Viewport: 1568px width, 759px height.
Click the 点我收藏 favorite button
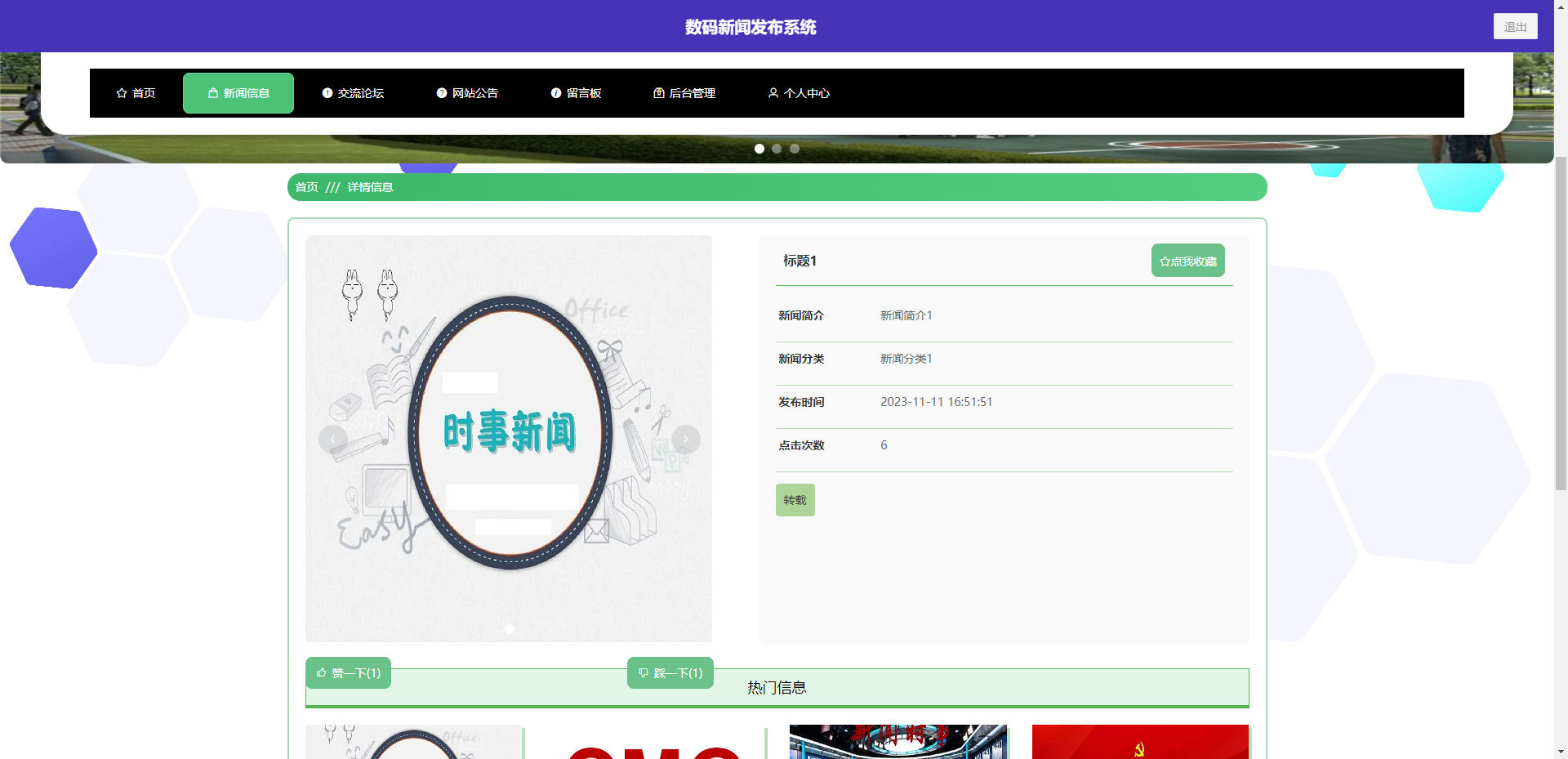click(x=1187, y=261)
